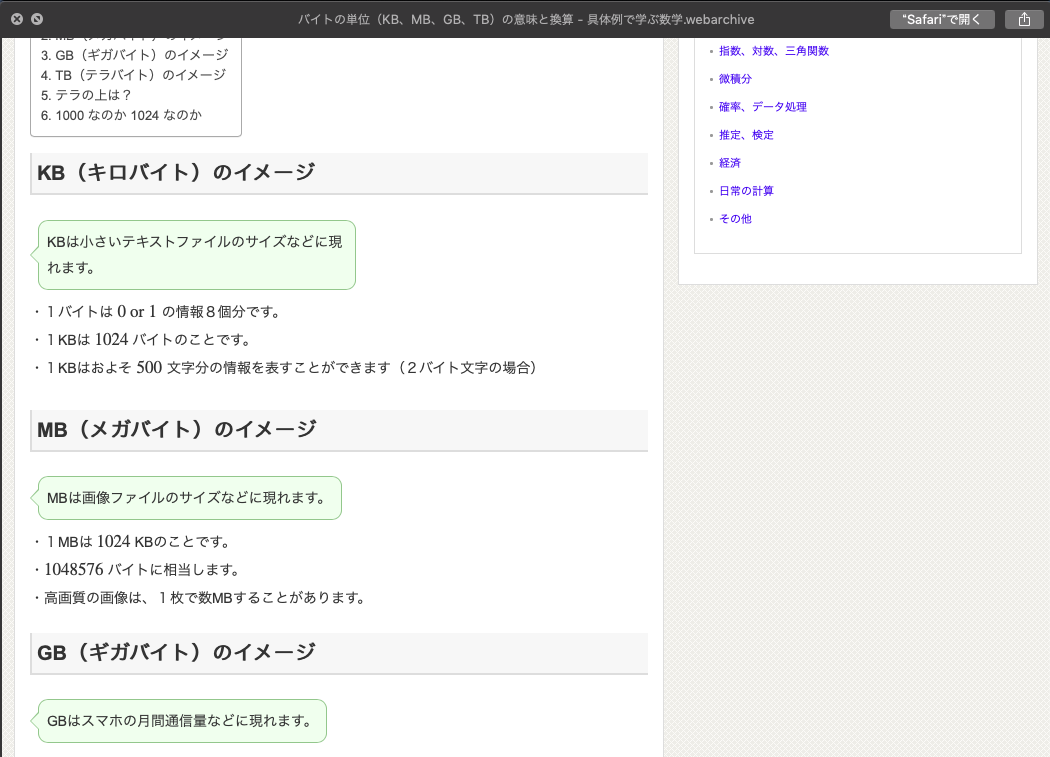The image size is (1050, 757).
Task: Close the Quick Look preview window
Action: coord(16,19)
